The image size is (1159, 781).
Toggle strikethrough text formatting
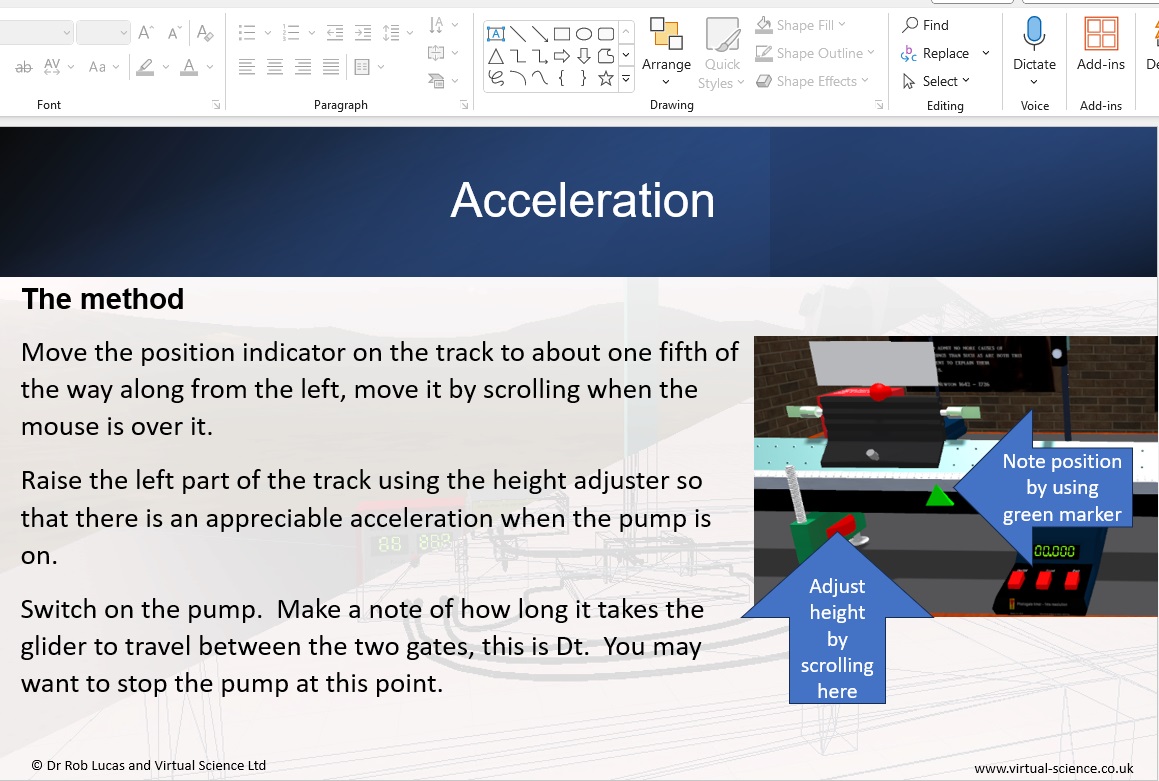point(23,68)
